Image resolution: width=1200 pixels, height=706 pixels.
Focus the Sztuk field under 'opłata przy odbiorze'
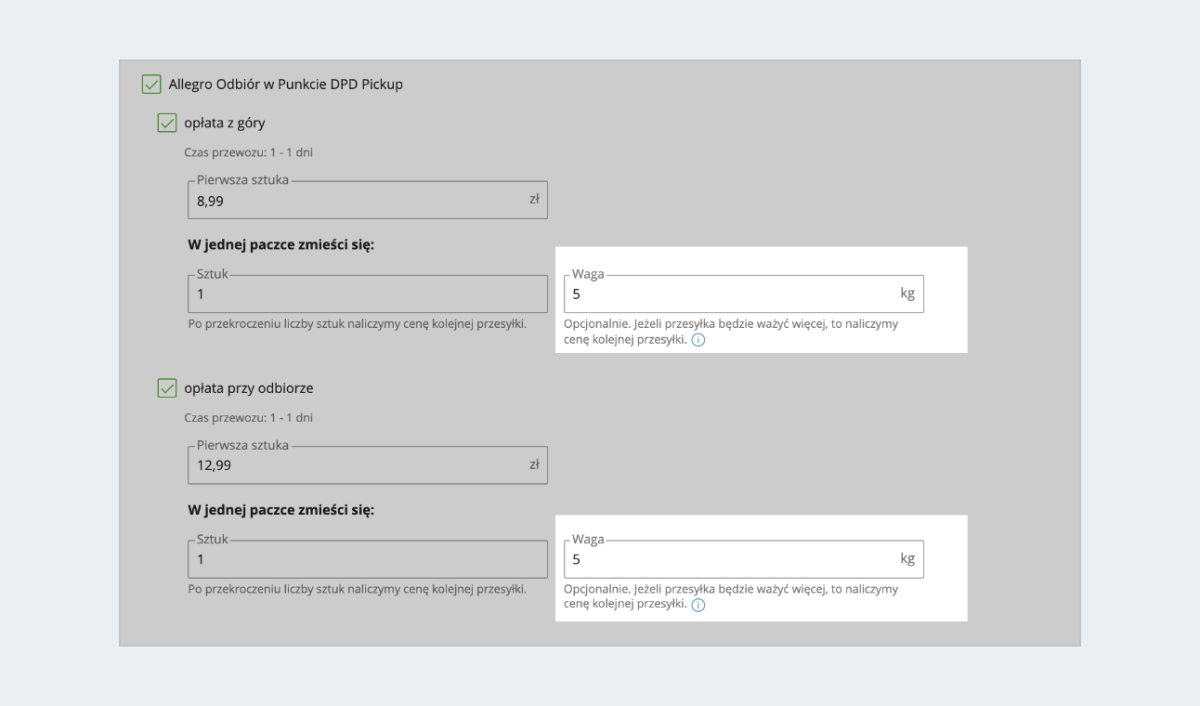[x=367, y=560]
